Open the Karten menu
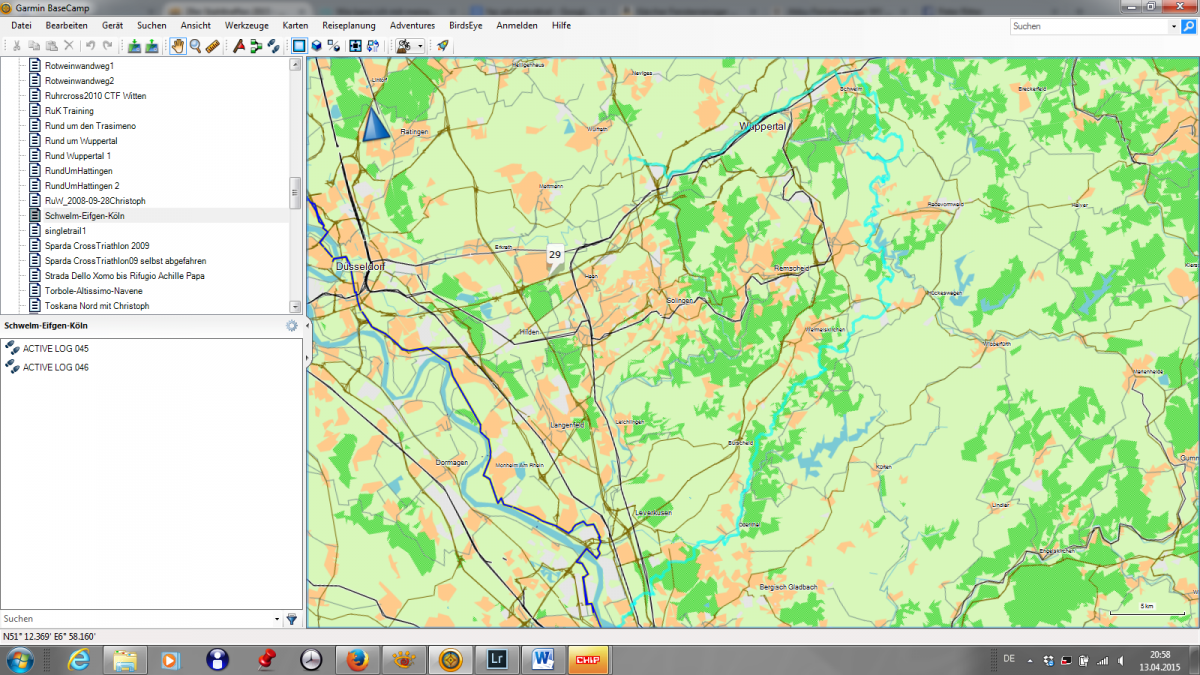Image resolution: width=1200 pixels, height=675 pixels. (295, 25)
